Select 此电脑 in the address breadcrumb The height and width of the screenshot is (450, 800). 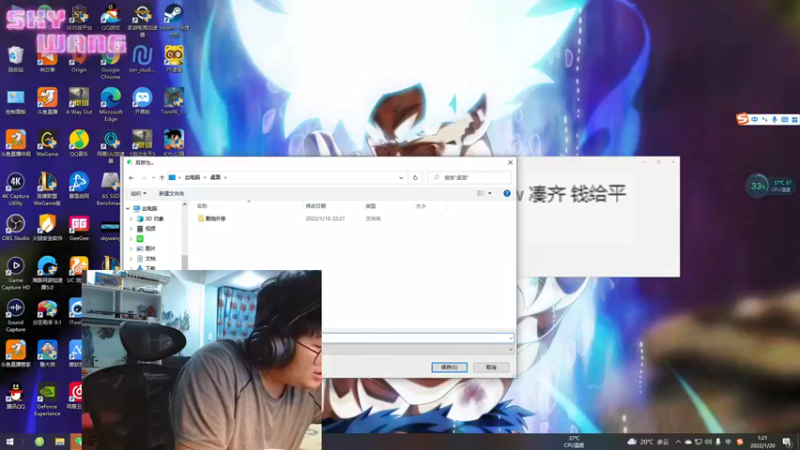(x=192, y=178)
